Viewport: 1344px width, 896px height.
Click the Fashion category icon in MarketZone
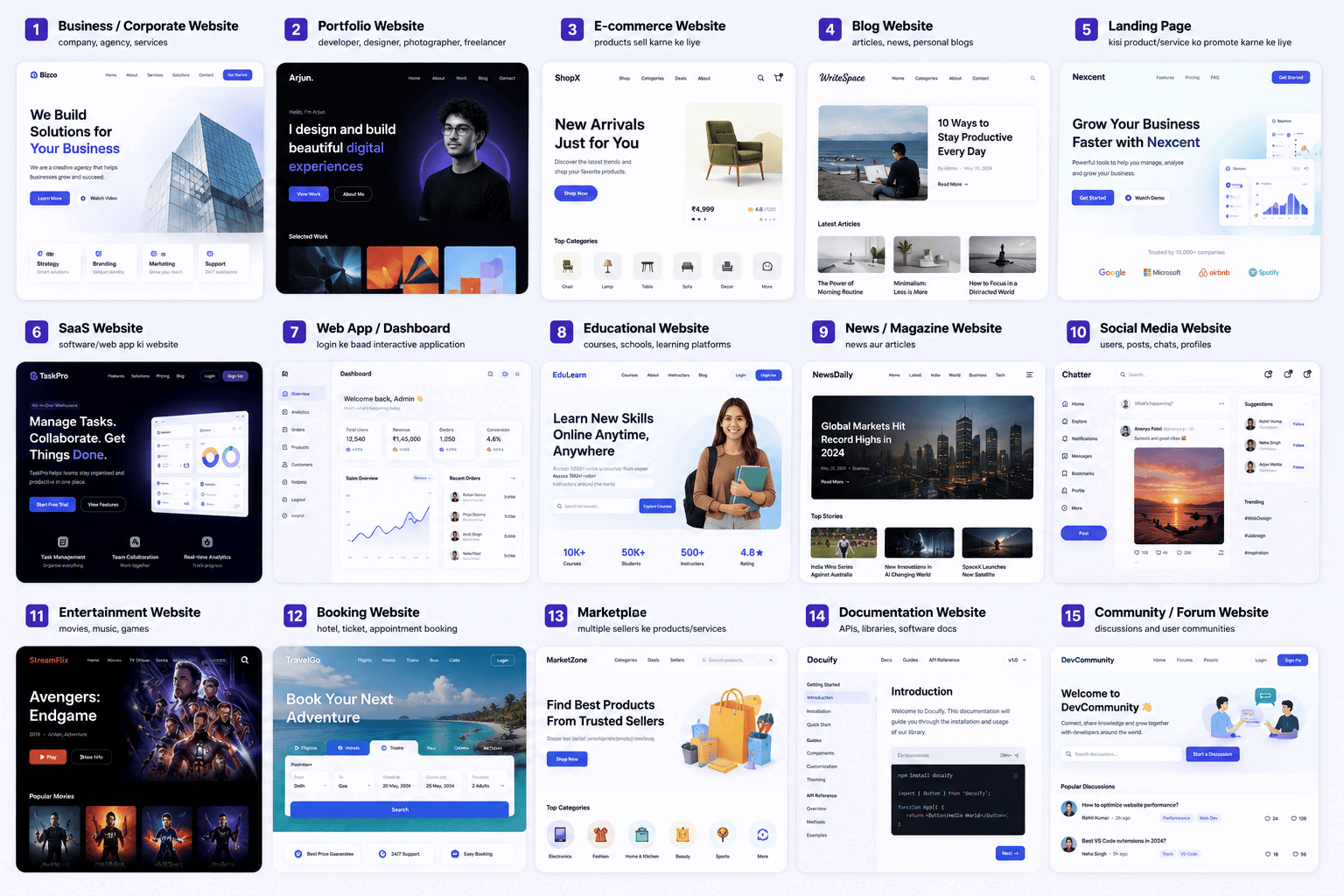click(600, 834)
